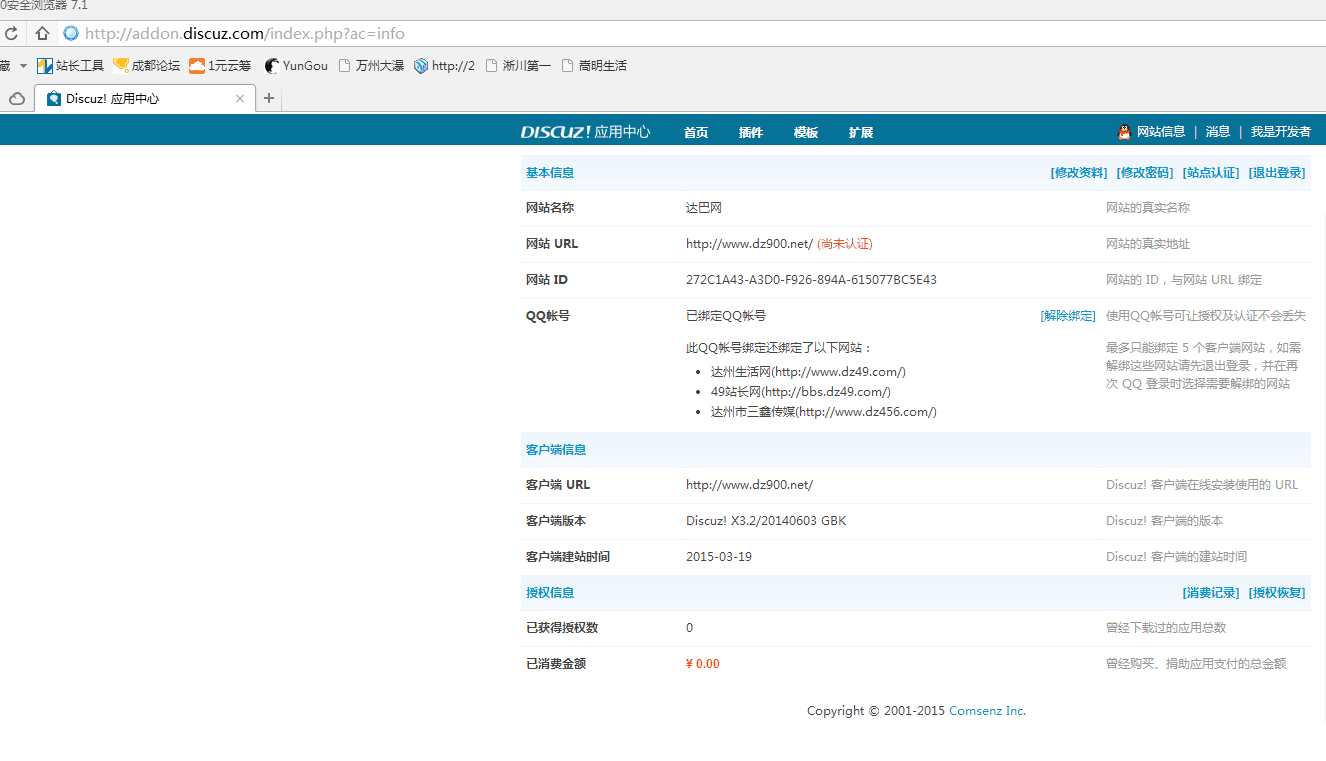Image resolution: width=1326 pixels, height=761 pixels.
Task: Click the cloud icon left of tab
Action: coord(17,99)
